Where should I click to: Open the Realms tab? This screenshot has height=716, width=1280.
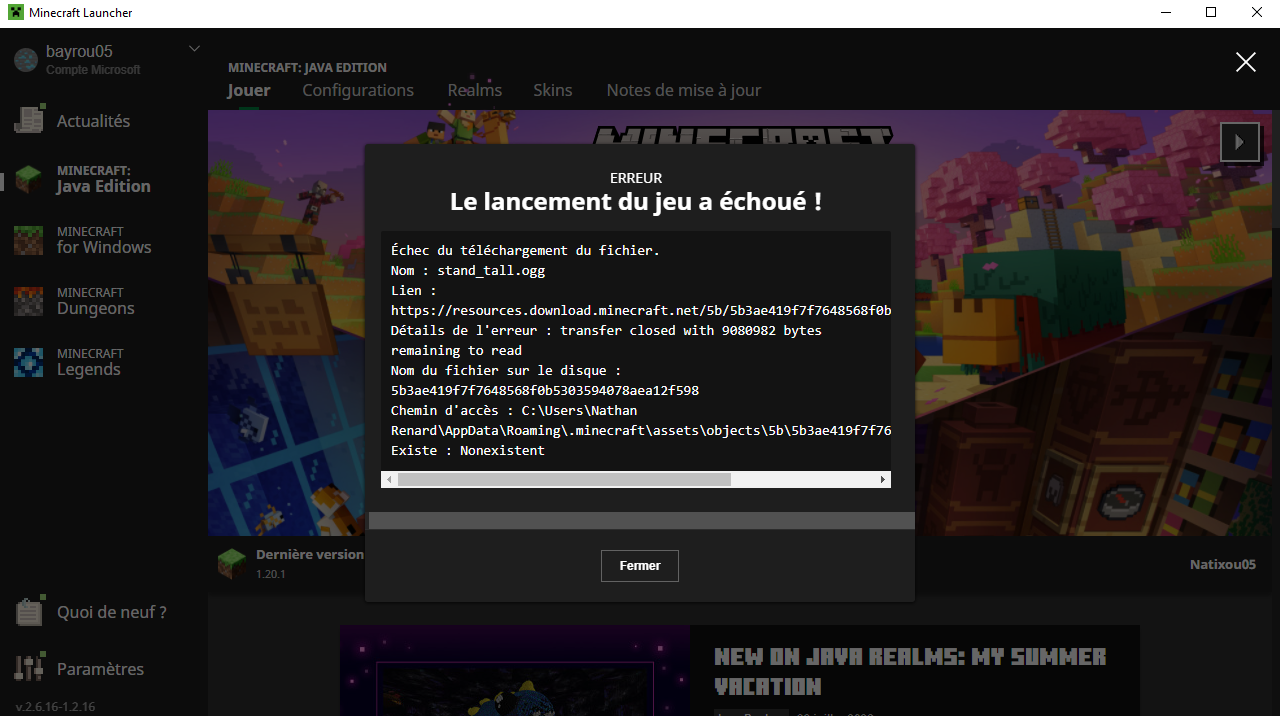click(475, 90)
